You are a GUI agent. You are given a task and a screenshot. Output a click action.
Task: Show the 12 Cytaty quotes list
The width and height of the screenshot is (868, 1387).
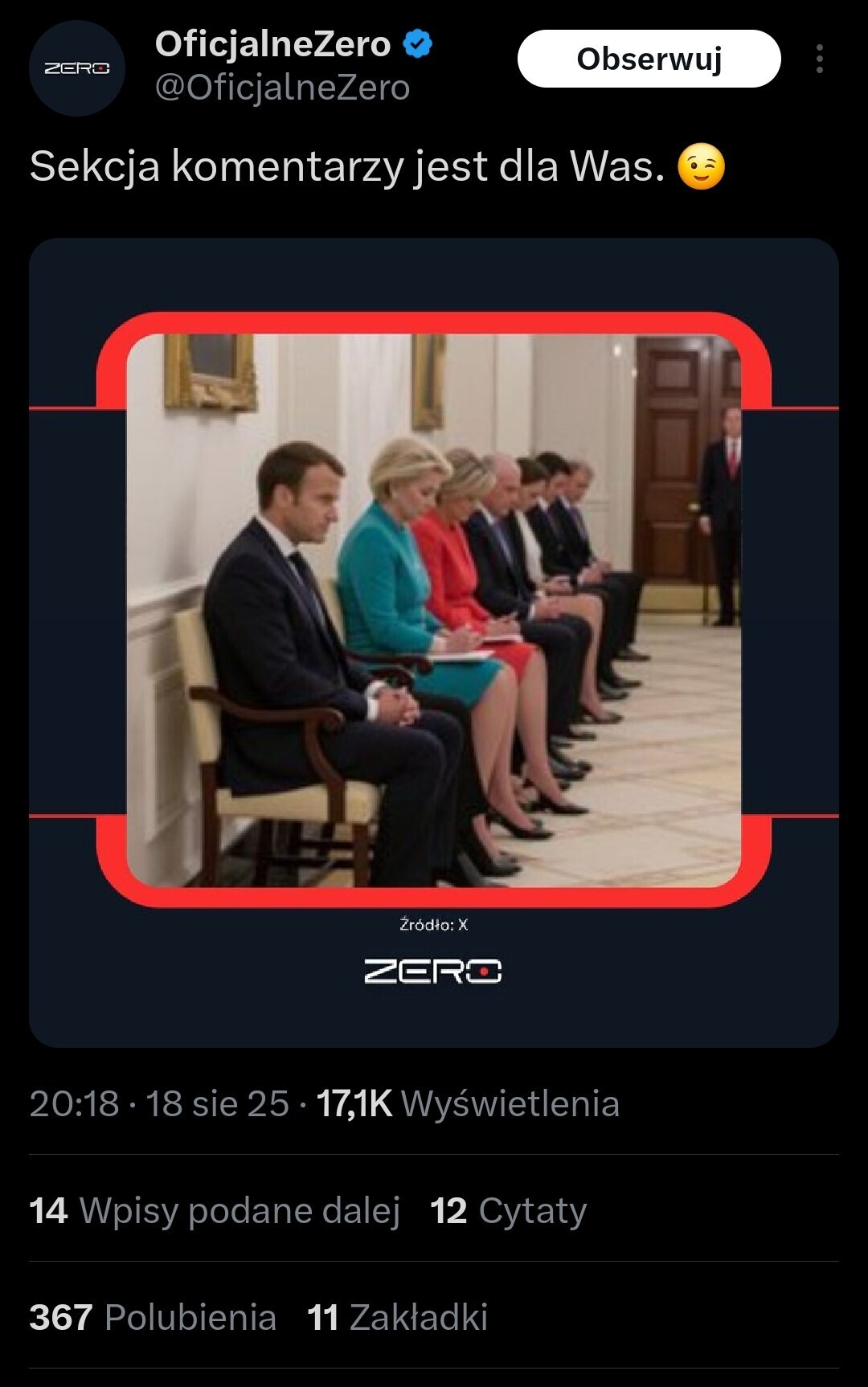509,1210
